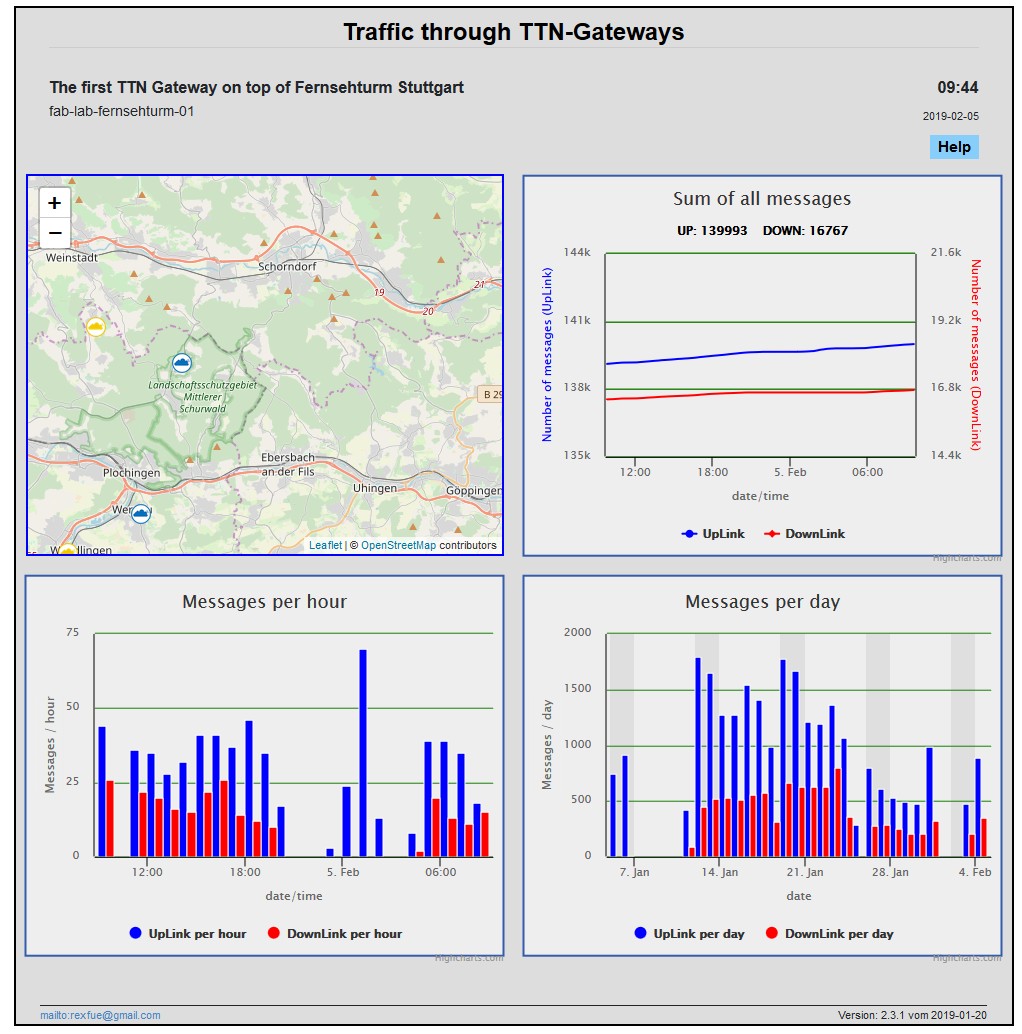The image size is (1022, 1034).
Task: Open the OpenStreetMap link
Action: coord(398,546)
